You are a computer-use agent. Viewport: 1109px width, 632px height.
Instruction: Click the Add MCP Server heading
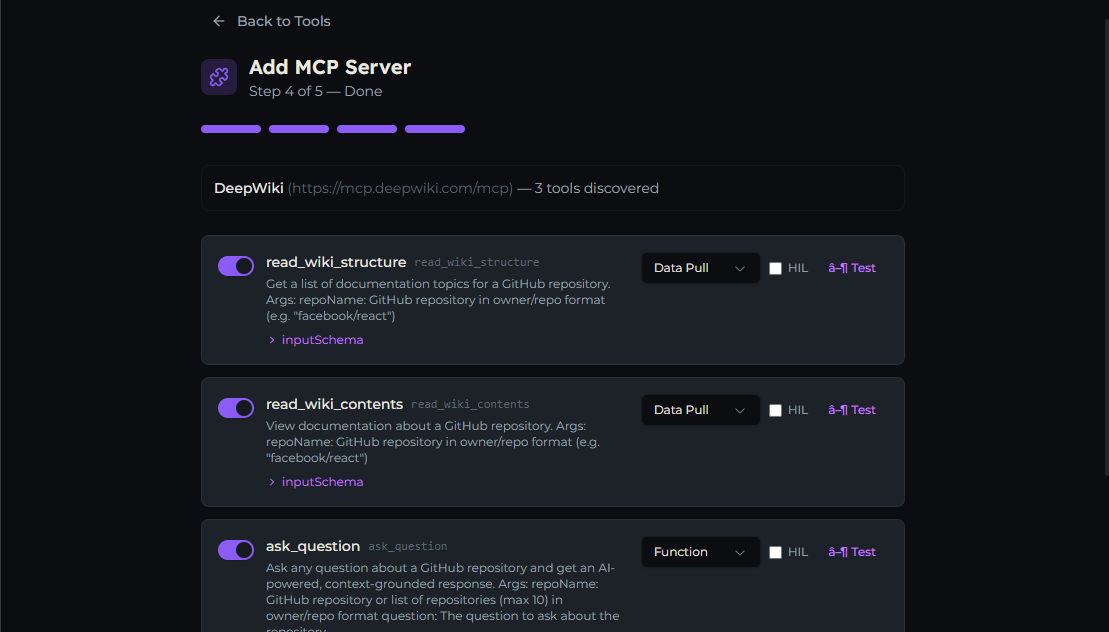click(330, 67)
